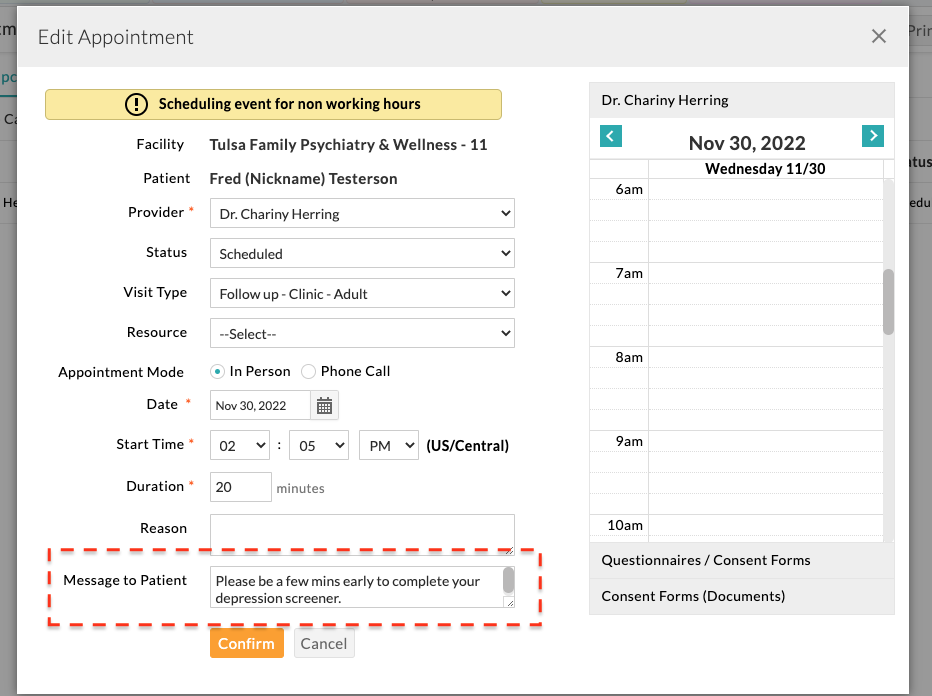
Task: Expand Consent Forms (Documents) section
Action: point(740,596)
